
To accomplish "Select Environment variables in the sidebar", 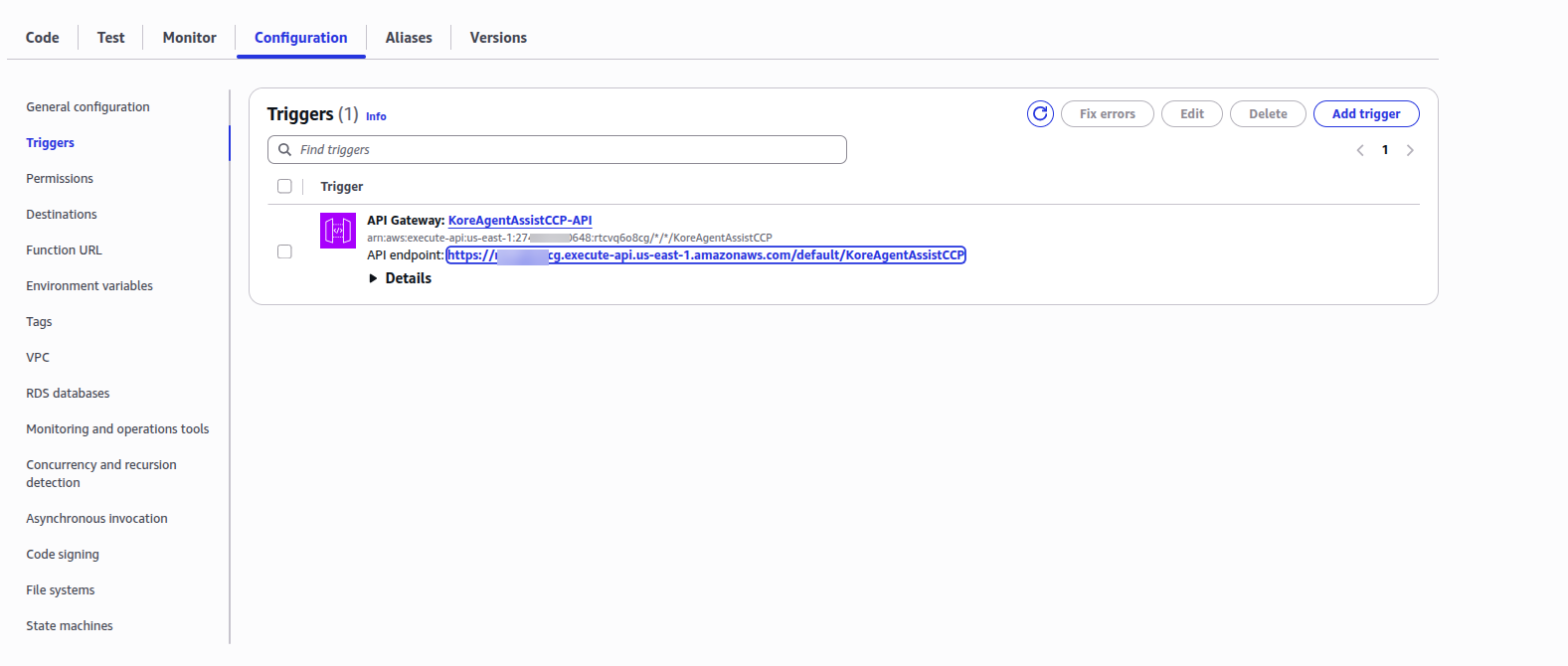I will 89,286.
